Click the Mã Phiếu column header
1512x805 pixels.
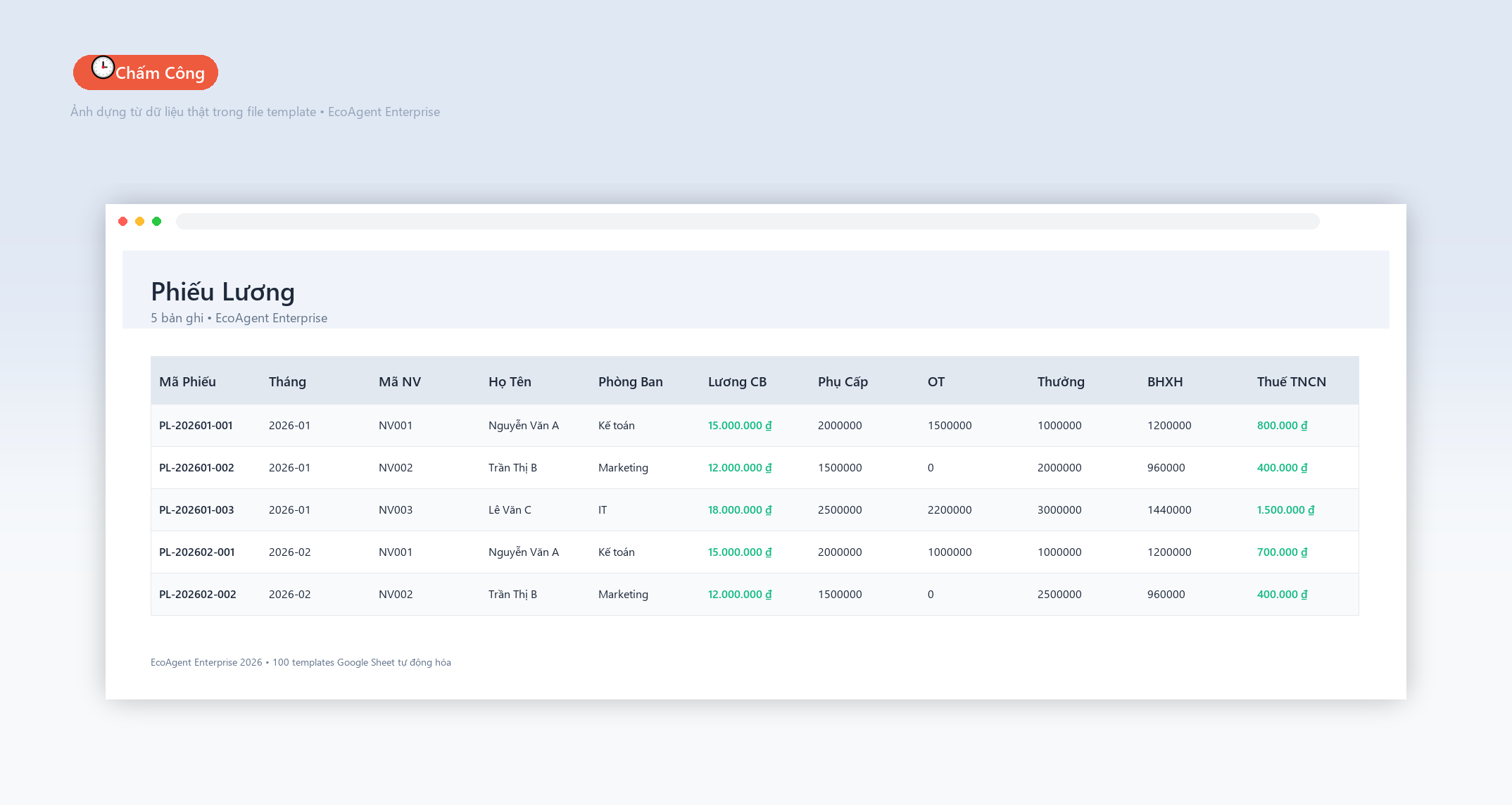point(187,381)
